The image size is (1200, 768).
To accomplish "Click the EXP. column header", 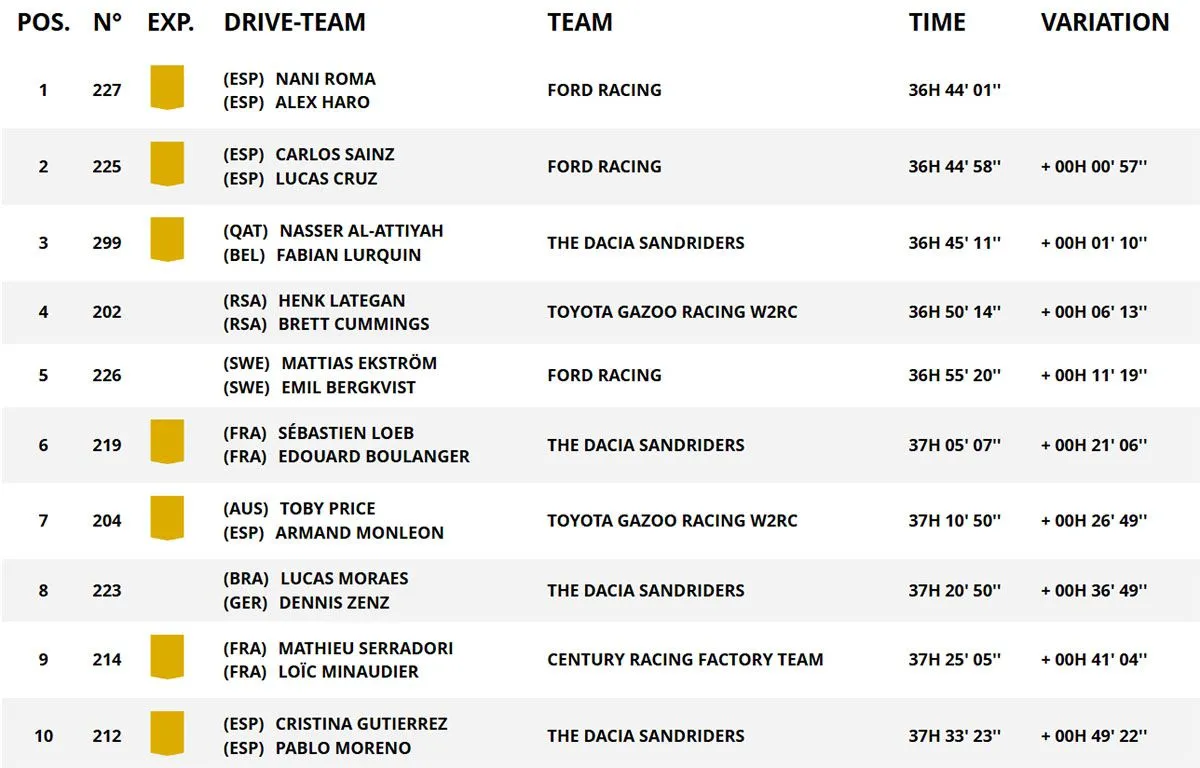I will 170,22.
